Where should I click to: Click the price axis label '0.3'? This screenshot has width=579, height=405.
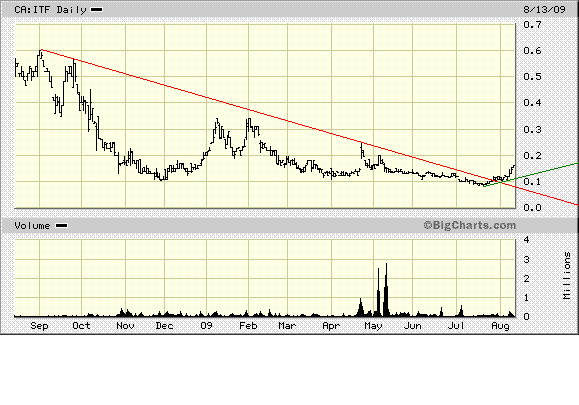click(x=532, y=130)
